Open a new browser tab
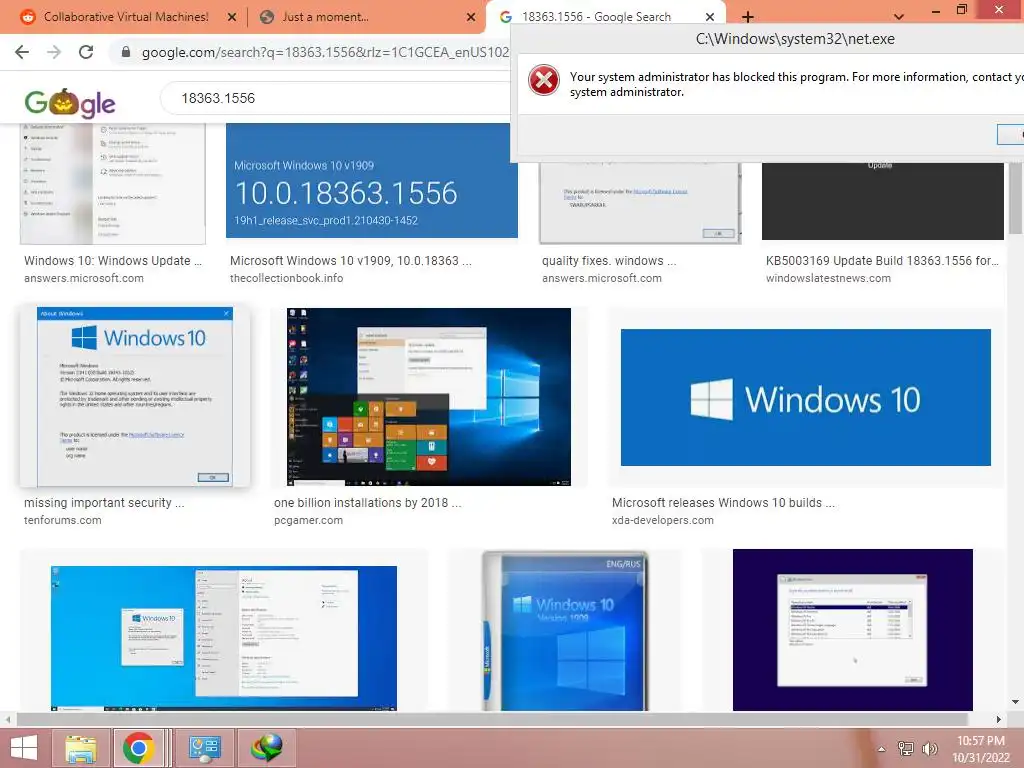This screenshot has height=768, width=1024. pyautogui.click(x=748, y=17)
